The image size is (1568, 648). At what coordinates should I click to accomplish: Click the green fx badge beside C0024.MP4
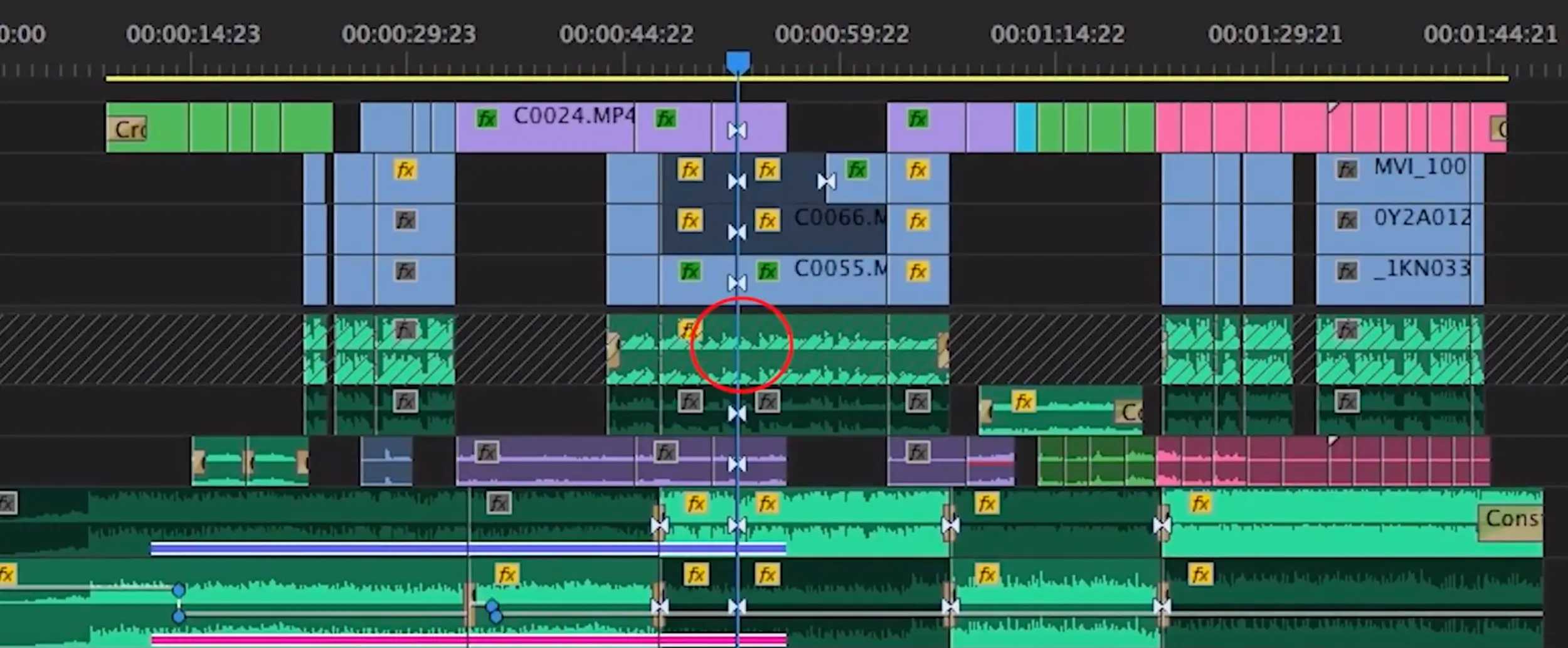(x=487, y=118)
